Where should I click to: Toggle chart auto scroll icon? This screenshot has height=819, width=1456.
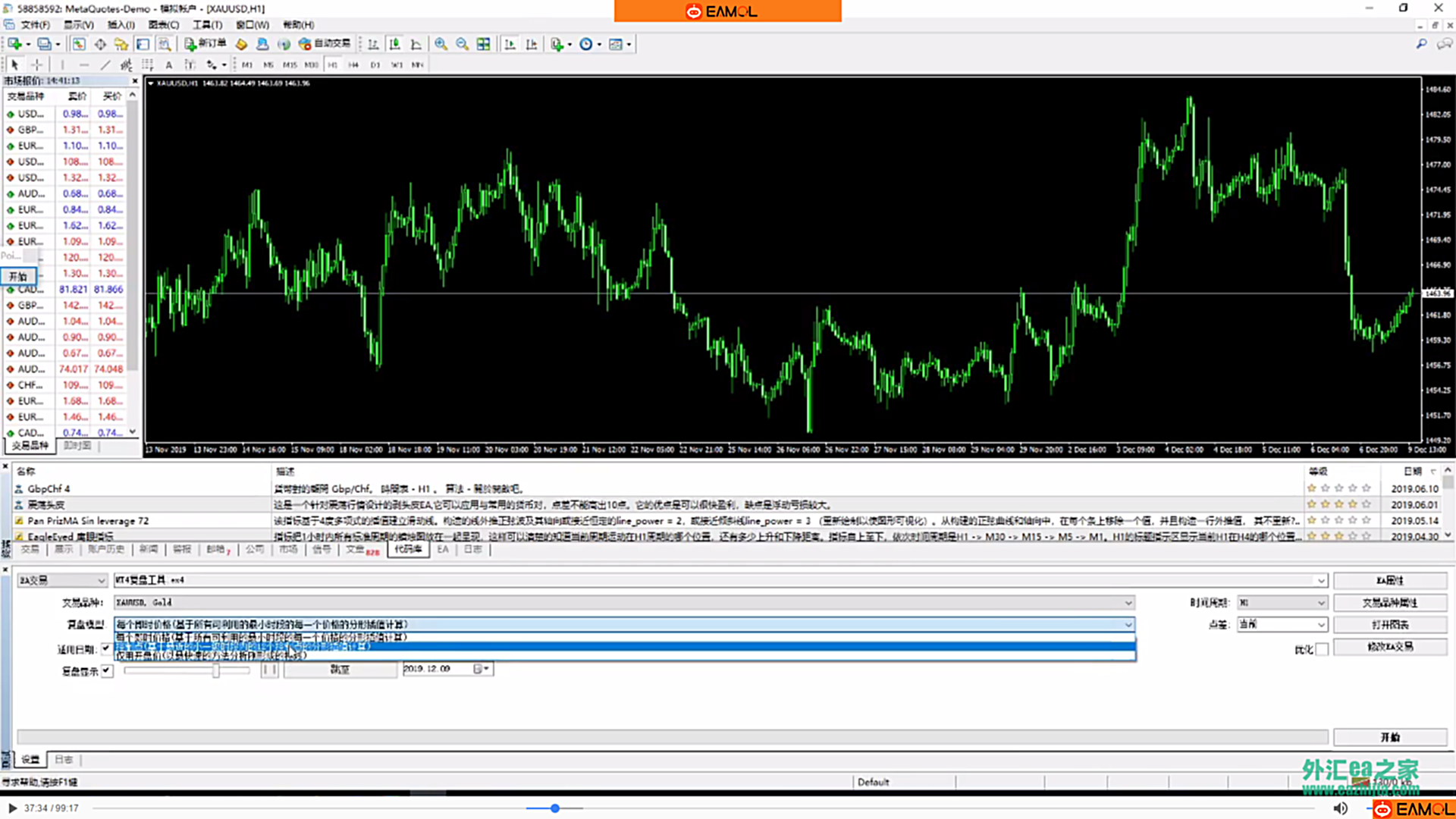tap(510, 44)
